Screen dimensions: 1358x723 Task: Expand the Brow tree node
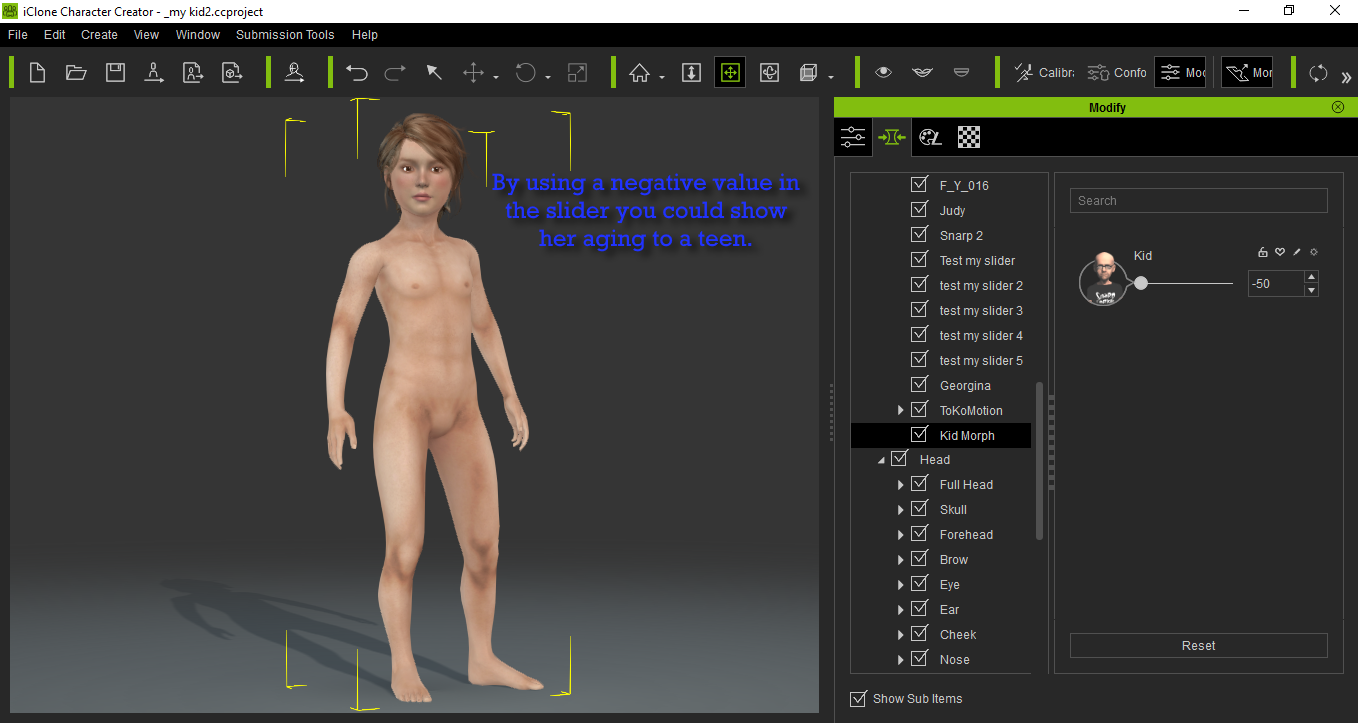(x=900, y=560)
